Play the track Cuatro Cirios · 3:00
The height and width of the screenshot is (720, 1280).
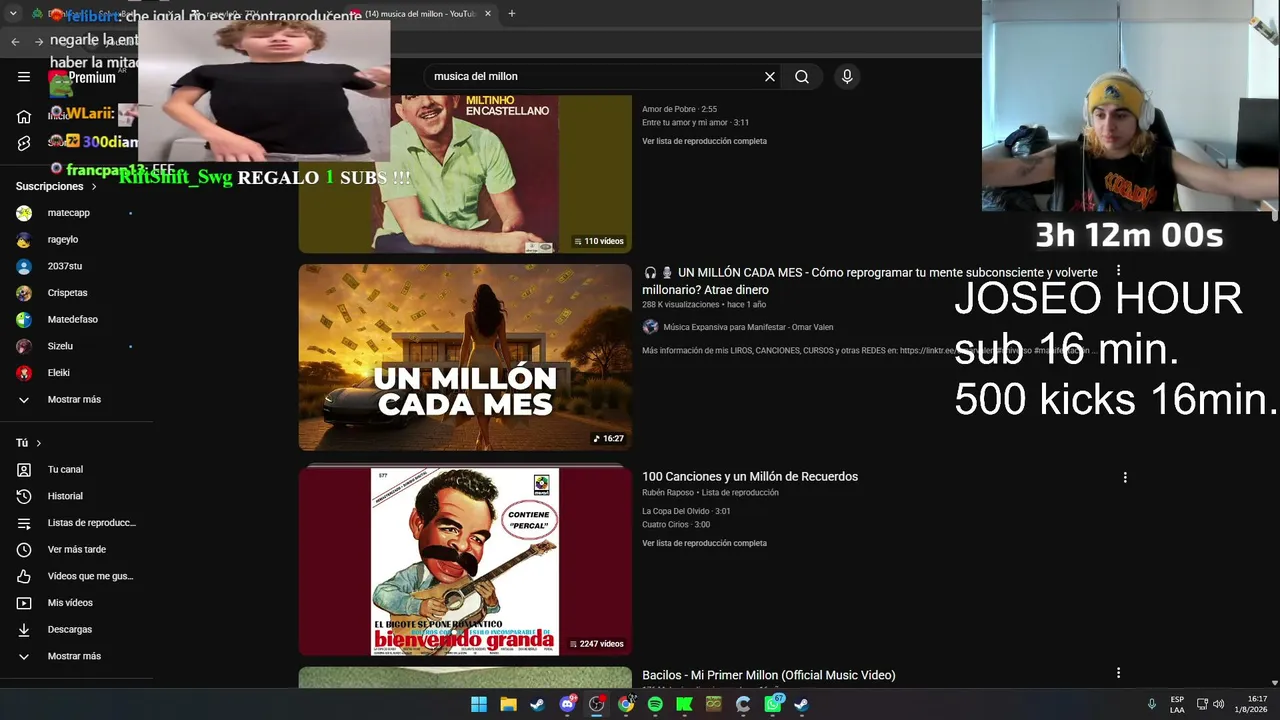click(676, 525)
